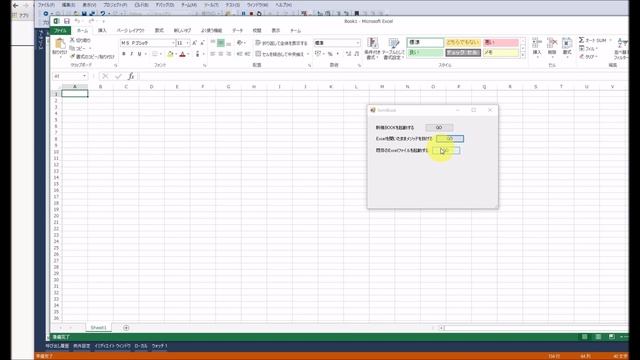The image size is (640, 360).
Task: Click the Align Left icon
Action: (213, 54)
